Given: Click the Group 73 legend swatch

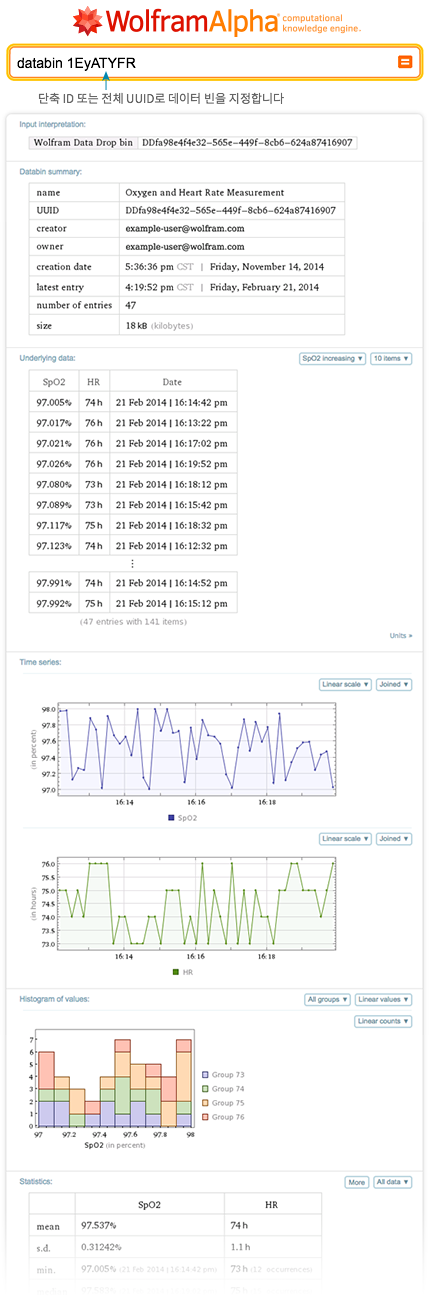Looking at the screenshot, I should click(205, 1075).
